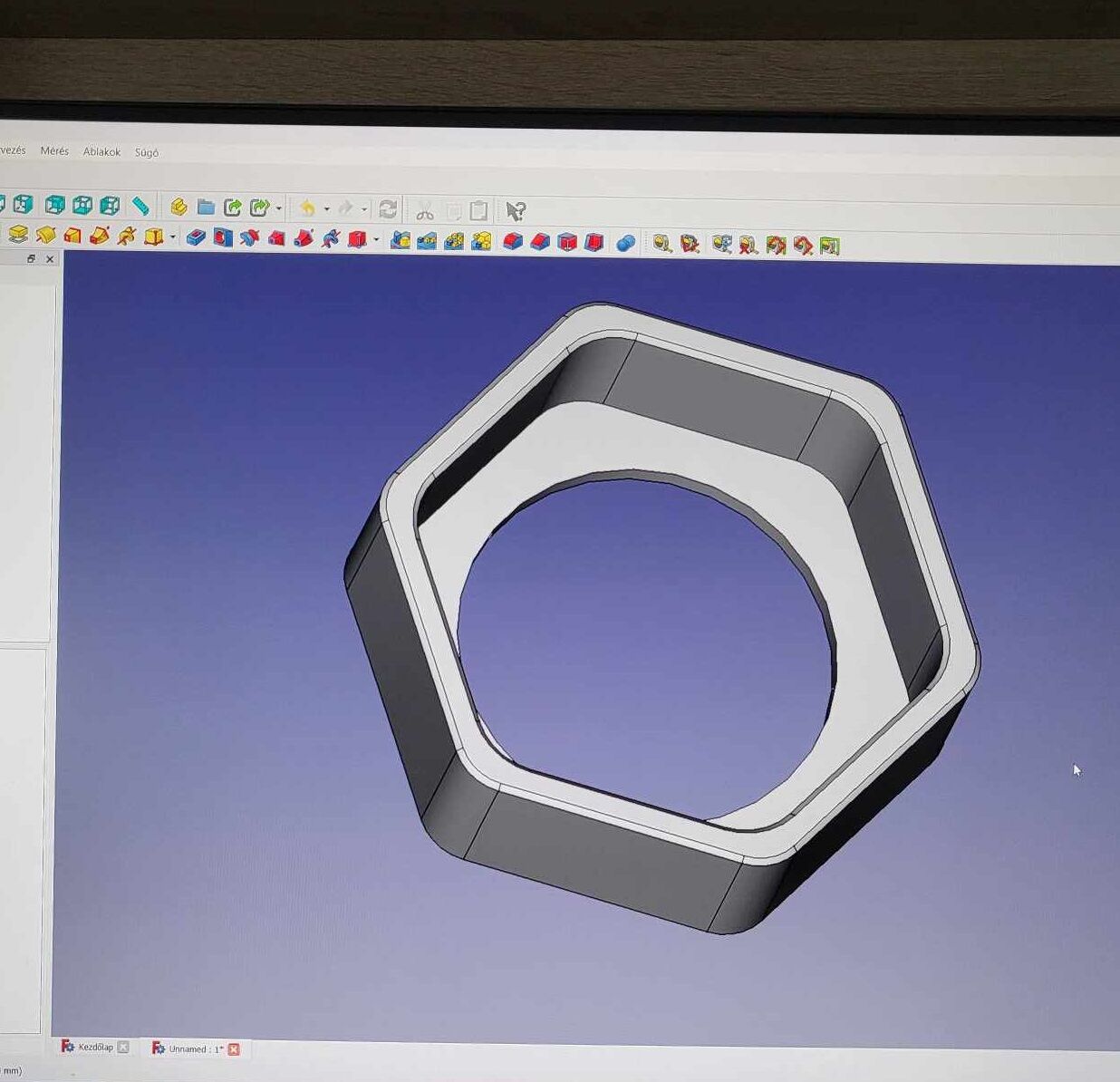Undock the left side panel
1120x1082 pixels.
click(32, 258)
